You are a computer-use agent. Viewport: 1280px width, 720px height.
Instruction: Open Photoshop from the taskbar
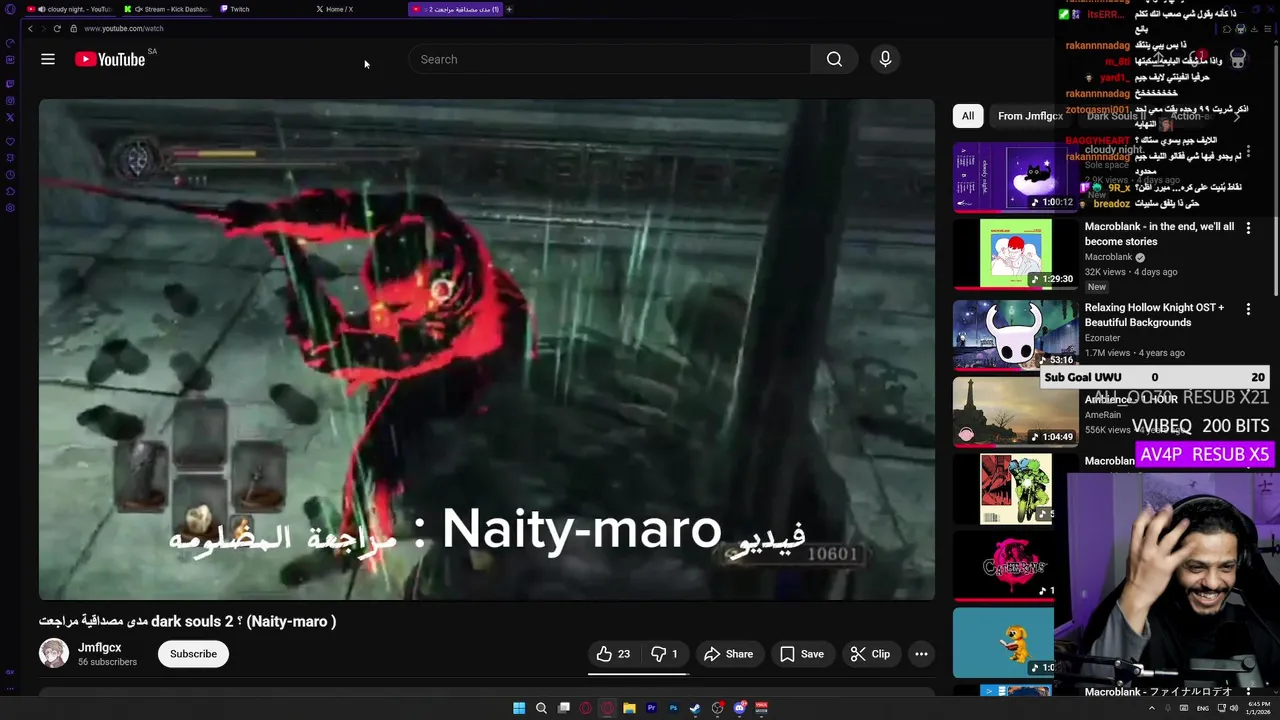(673, 708)
